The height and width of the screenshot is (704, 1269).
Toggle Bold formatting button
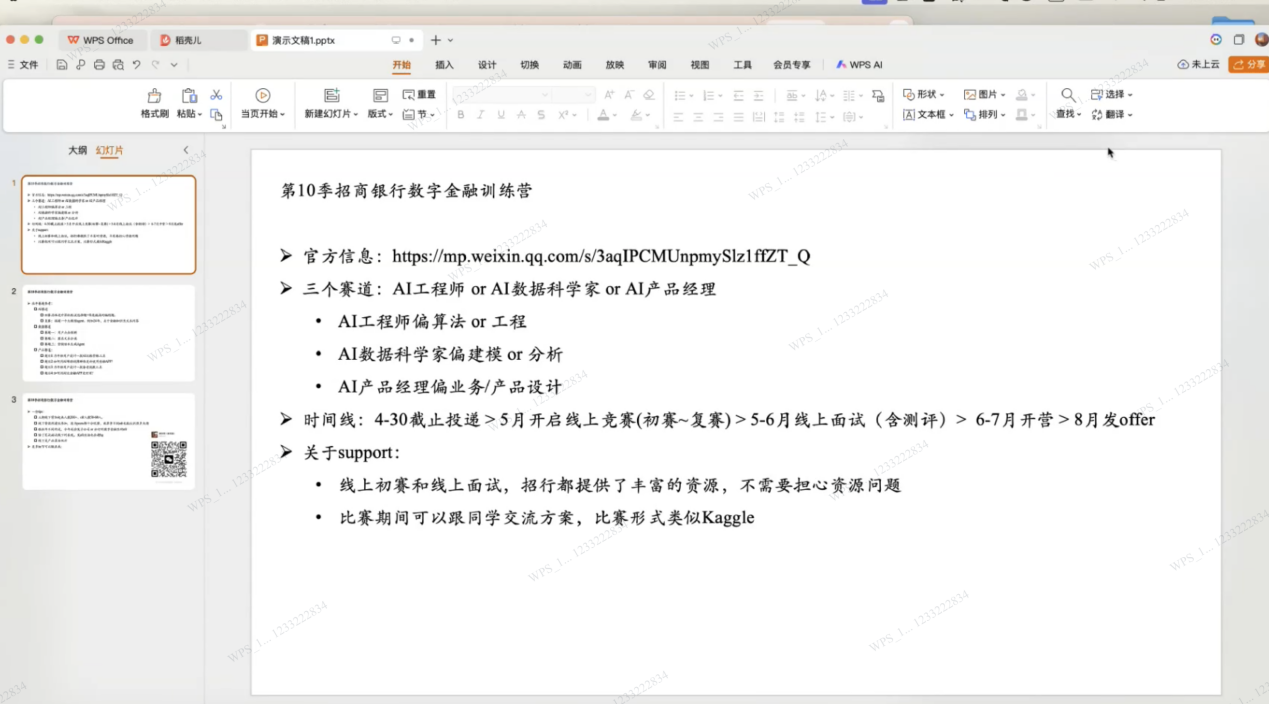pos(461,115)
